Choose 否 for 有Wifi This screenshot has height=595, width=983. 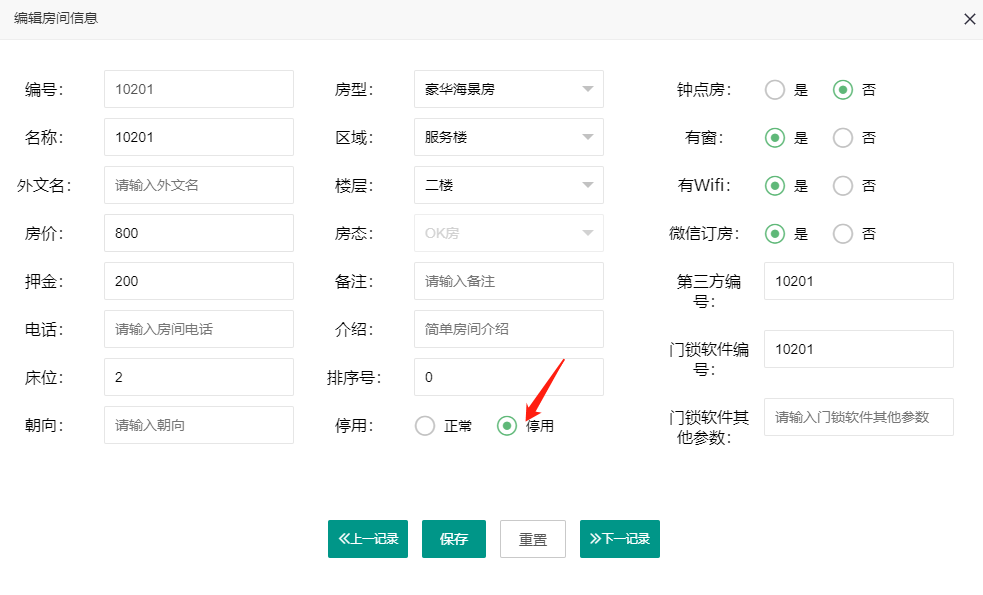843,186
